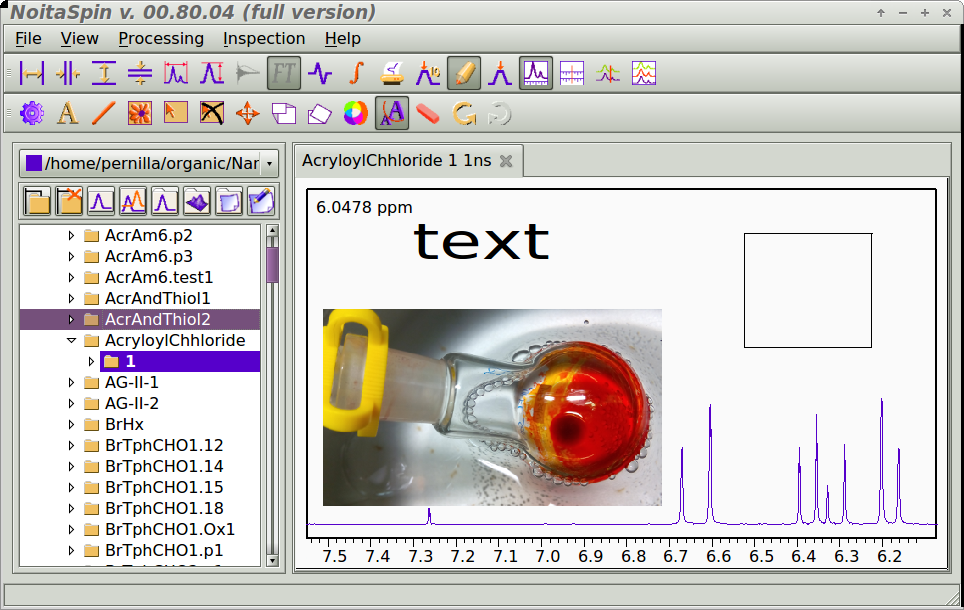Select the red eraser tool
The image size is (964, 610).
[x=428, y=114]
